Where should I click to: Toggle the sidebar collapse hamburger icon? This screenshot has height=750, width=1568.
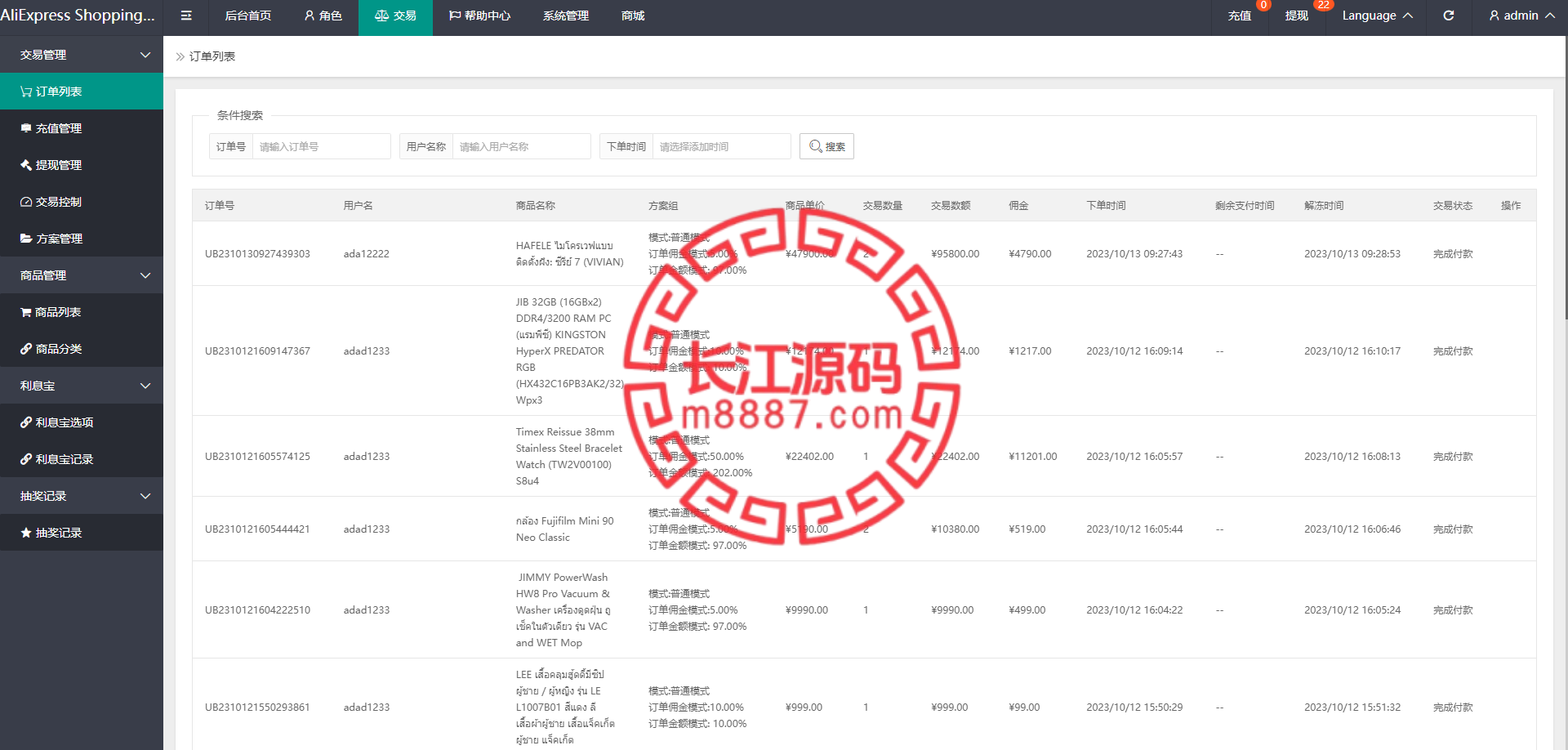[186, 16]
